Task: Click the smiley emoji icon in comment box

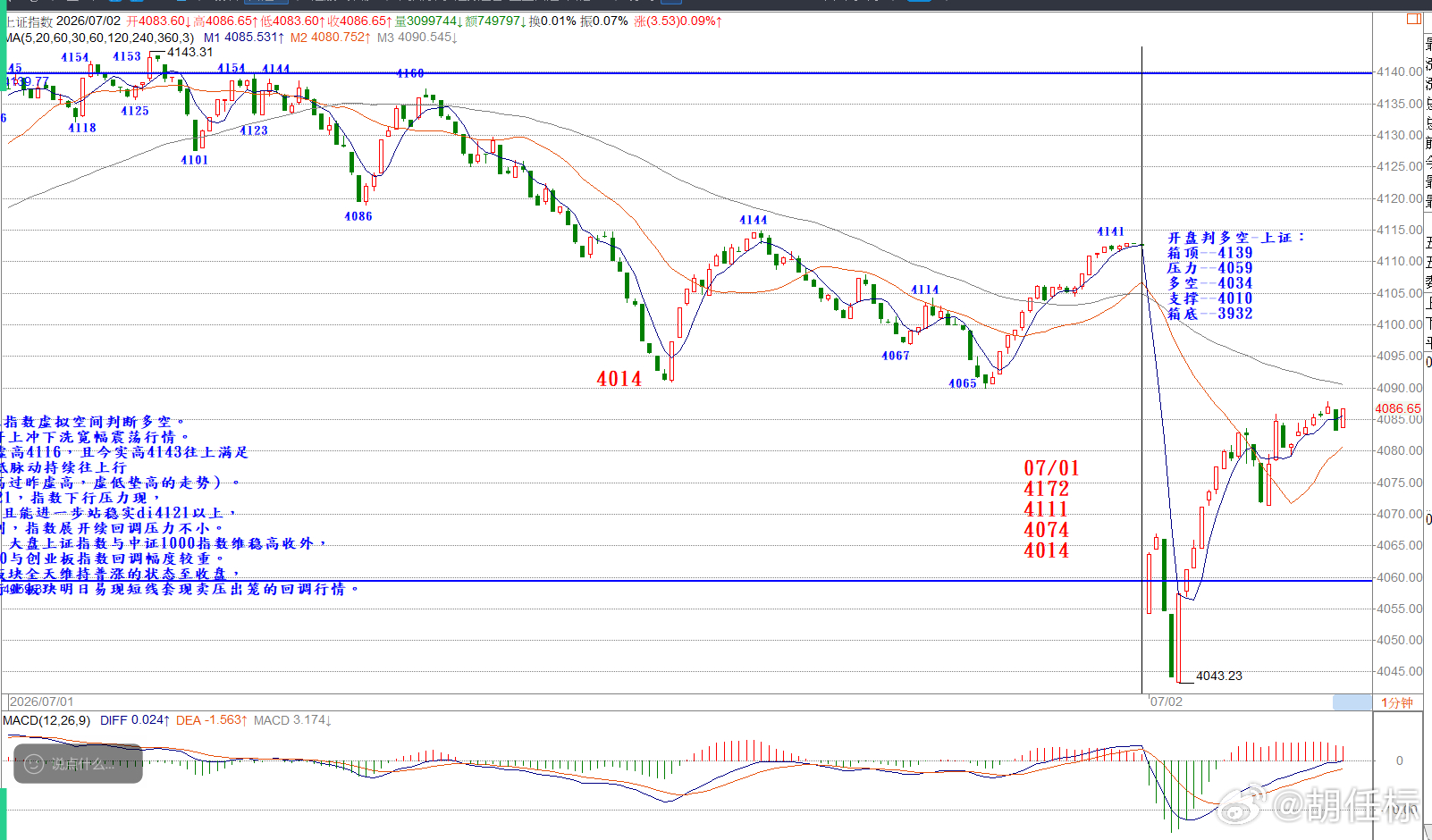Action: click(x=34, y=764)
